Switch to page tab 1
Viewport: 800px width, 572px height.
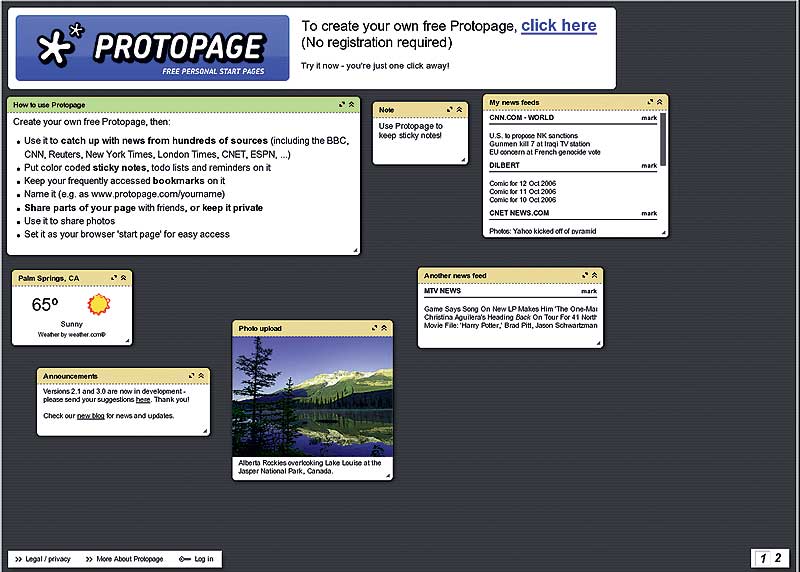(x=763, y=558)
